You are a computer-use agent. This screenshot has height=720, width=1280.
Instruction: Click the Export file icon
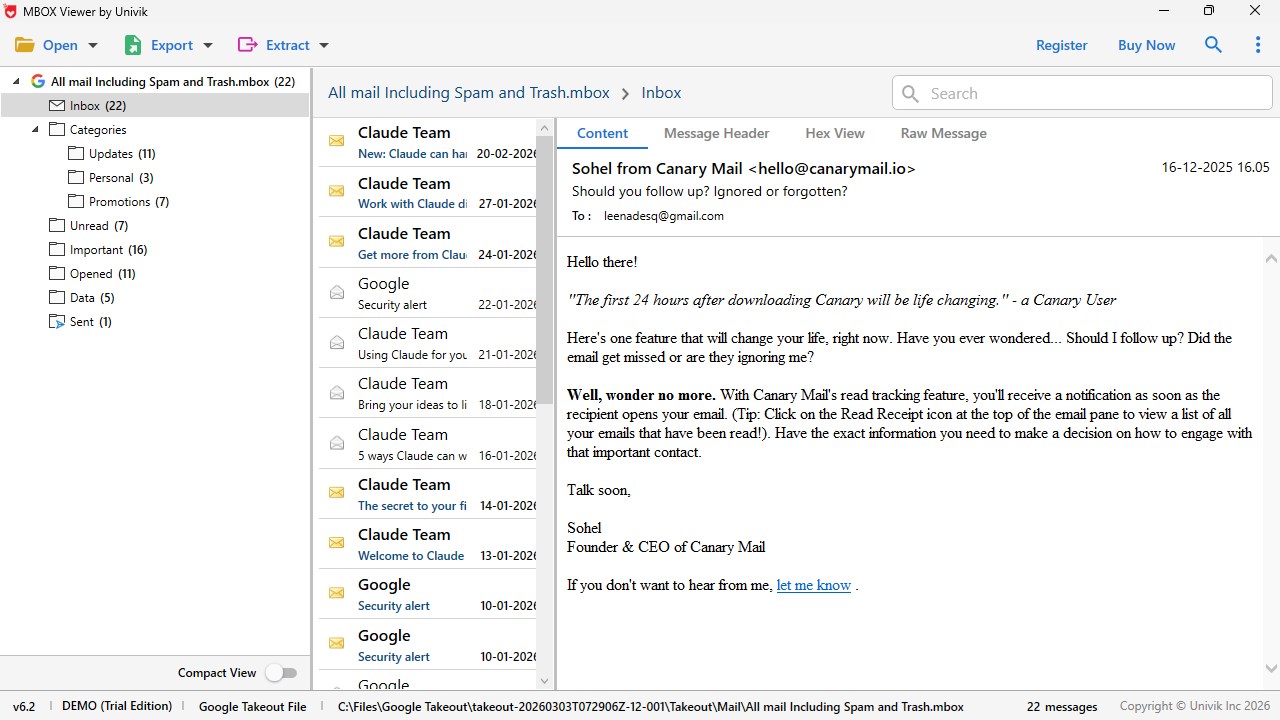[x=133, y=45]
